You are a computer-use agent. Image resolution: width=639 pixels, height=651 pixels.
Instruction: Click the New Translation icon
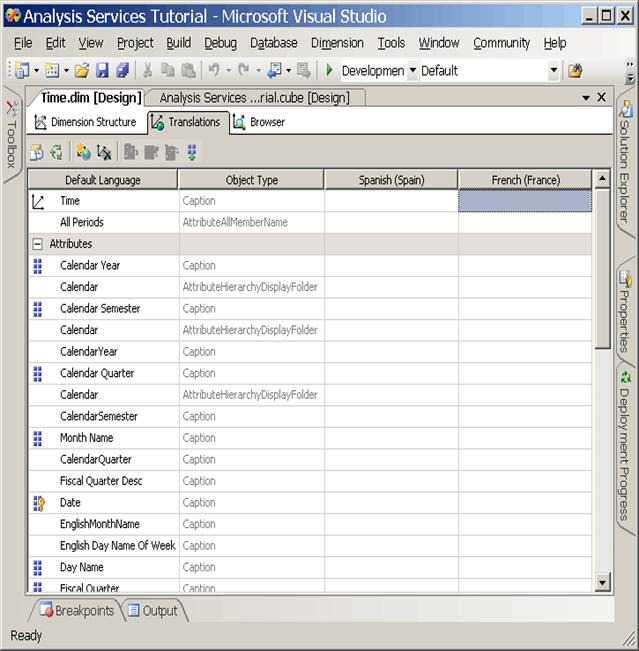coord(82,152)
